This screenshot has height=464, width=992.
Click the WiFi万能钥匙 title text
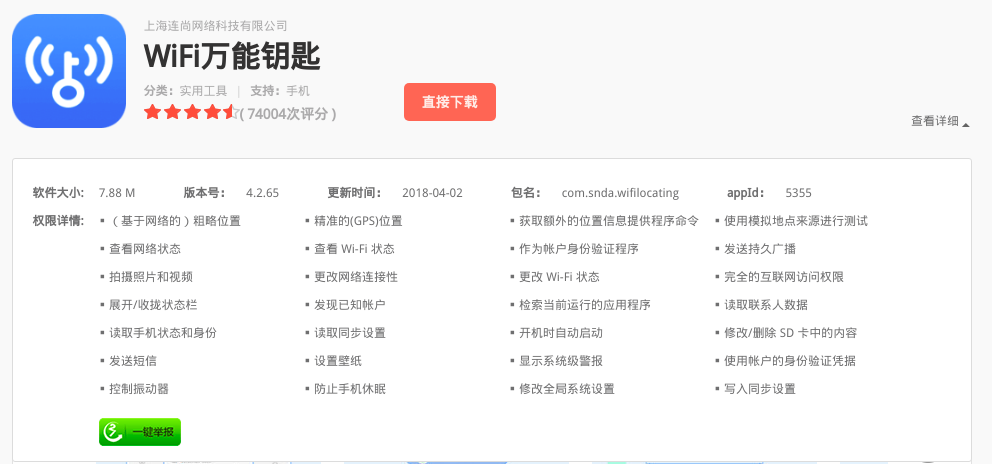232,57
